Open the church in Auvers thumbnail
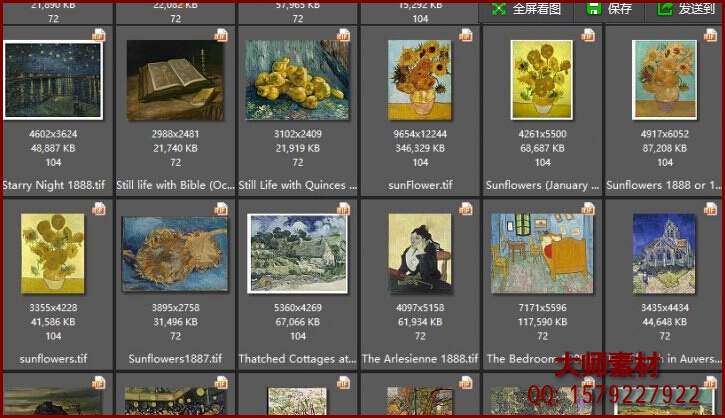The height and width of the screenshot is (418, 725). (x=664, y=253)
